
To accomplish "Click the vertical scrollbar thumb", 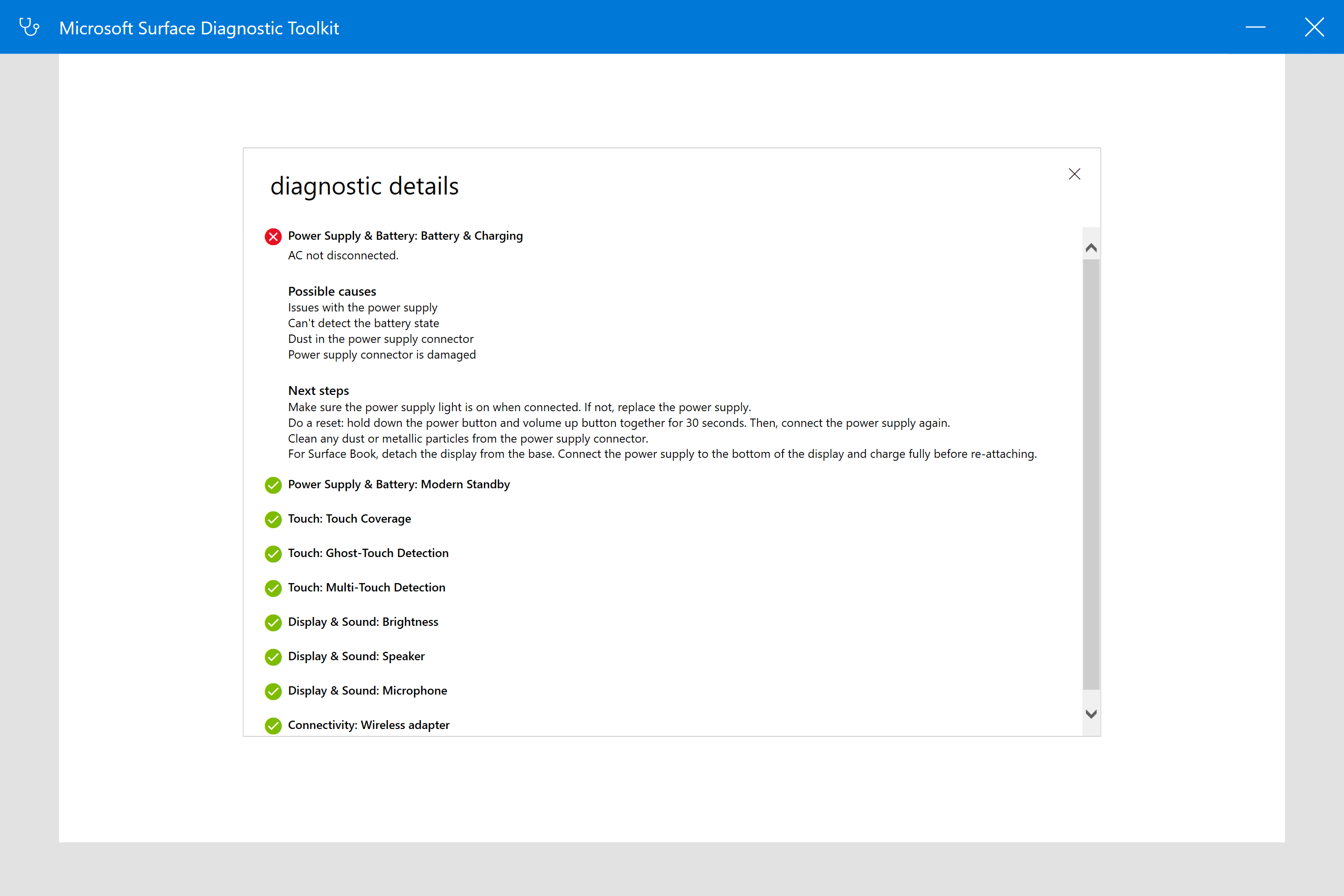I will [x=1091, y=475].
